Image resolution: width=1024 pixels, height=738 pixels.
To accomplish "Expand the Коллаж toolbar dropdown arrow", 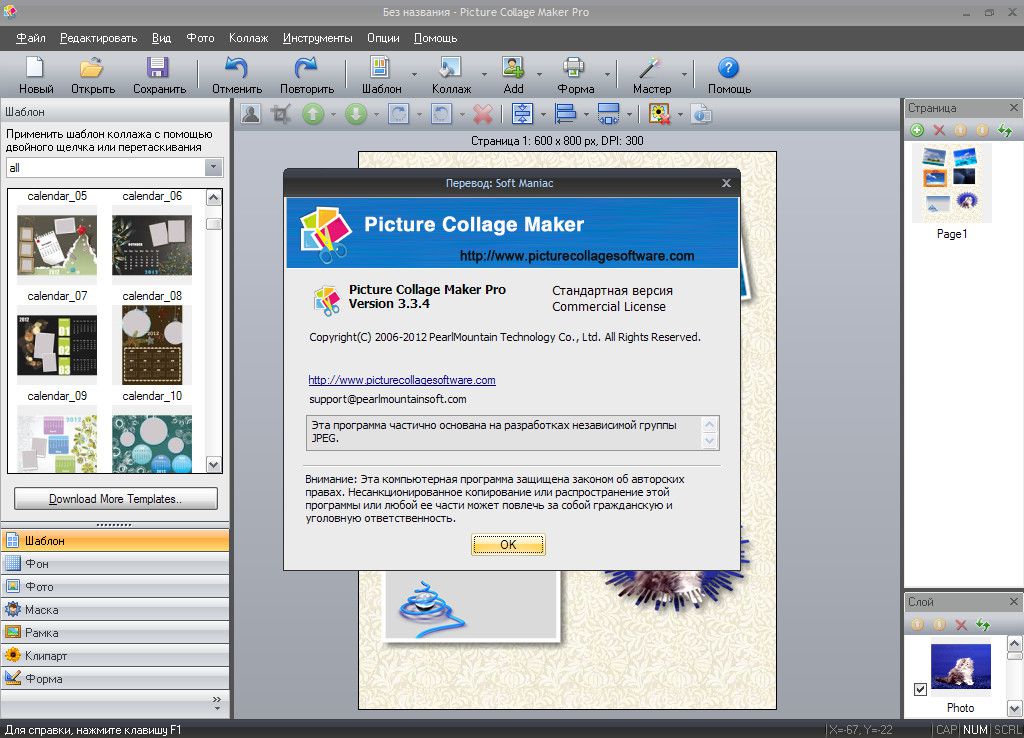I will coord(484,74).
